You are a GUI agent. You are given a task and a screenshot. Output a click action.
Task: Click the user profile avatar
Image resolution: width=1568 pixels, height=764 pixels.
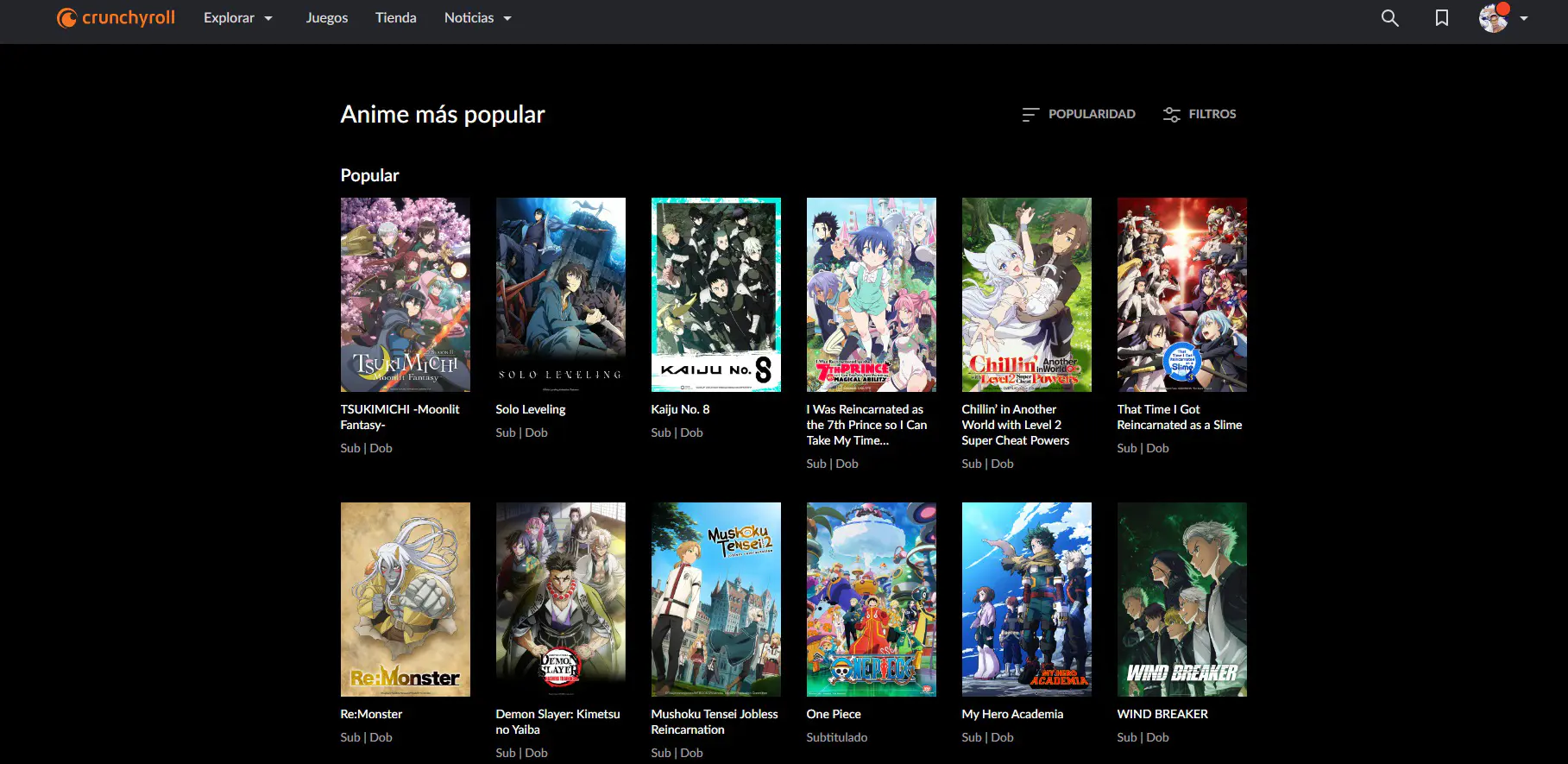tap(1493, 18)
